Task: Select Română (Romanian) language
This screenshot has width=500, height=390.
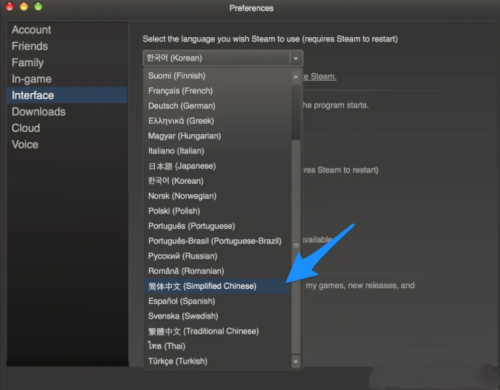Action: tap(217, 271)
